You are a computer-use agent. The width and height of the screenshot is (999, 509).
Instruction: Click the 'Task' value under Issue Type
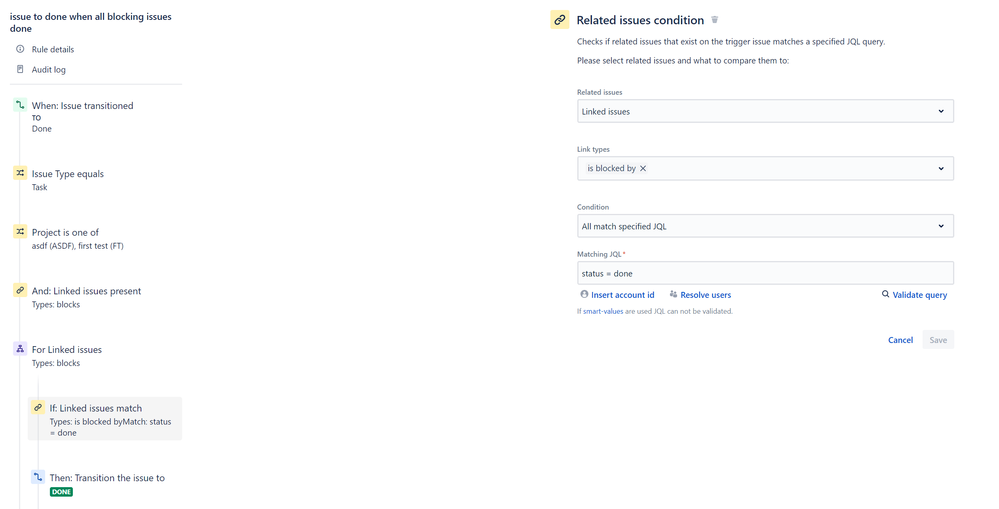[x=40, y=187]
